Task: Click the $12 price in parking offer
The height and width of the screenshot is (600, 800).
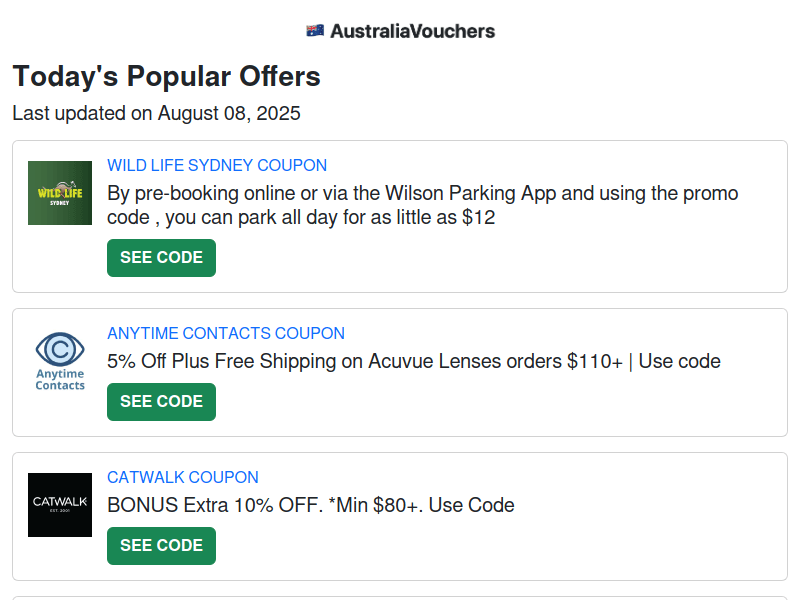Action: click(478, 217)
